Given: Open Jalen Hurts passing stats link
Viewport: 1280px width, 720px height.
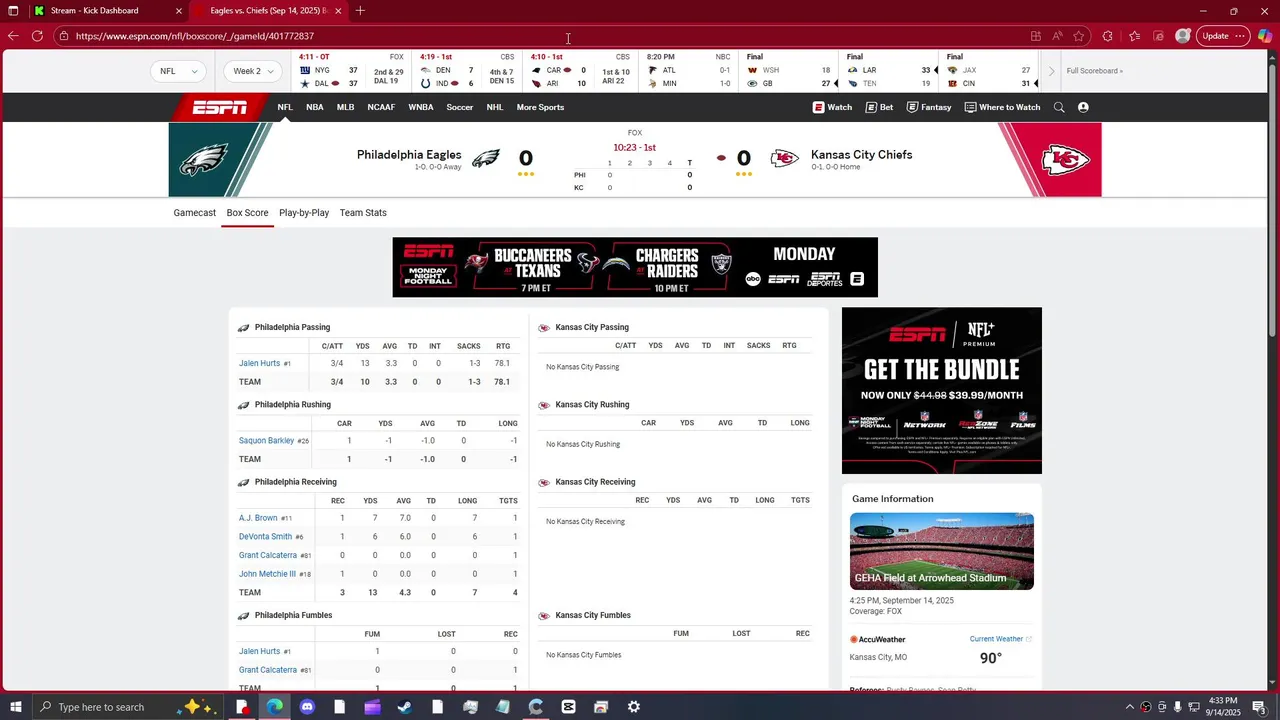Looking at the screenshot, I should [x=259, y=363].
